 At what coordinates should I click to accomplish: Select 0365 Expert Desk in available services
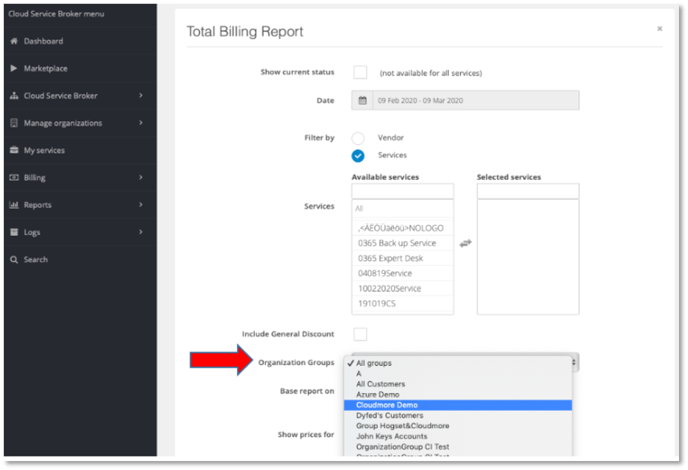391,257
